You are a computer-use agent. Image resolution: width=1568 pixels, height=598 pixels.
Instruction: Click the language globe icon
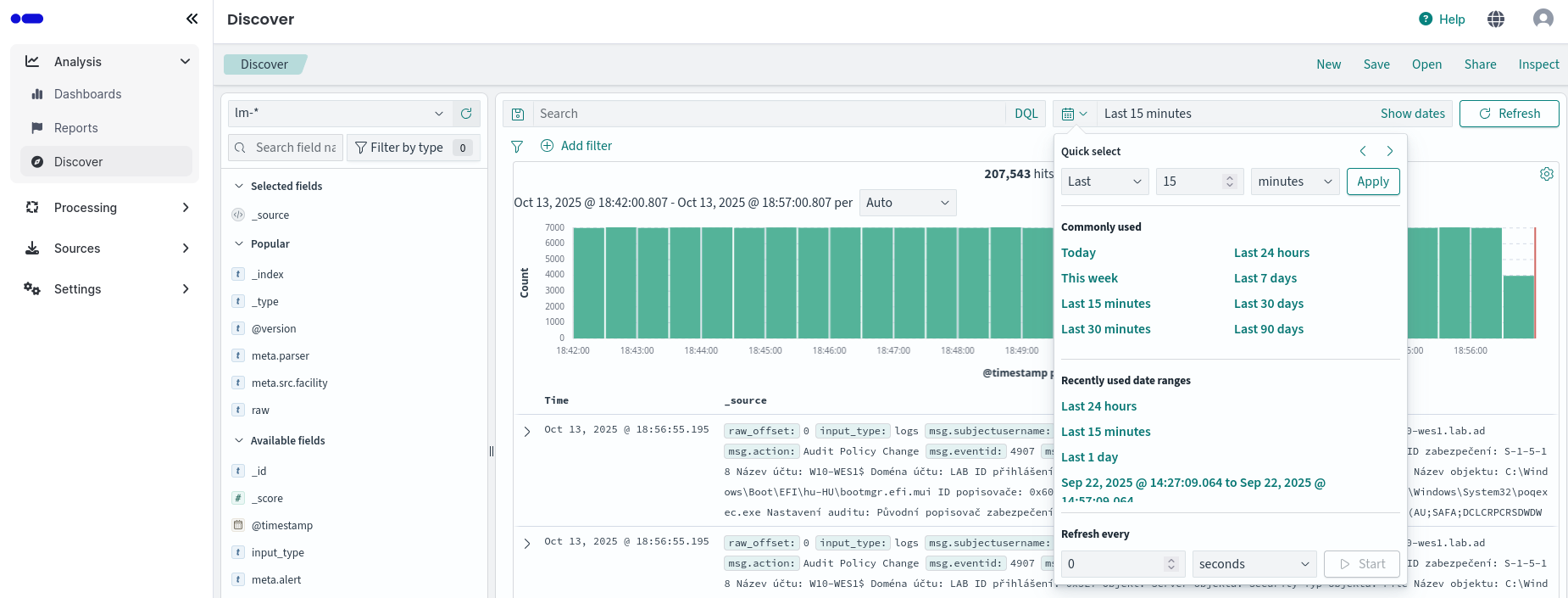(x=1496, y=19)
